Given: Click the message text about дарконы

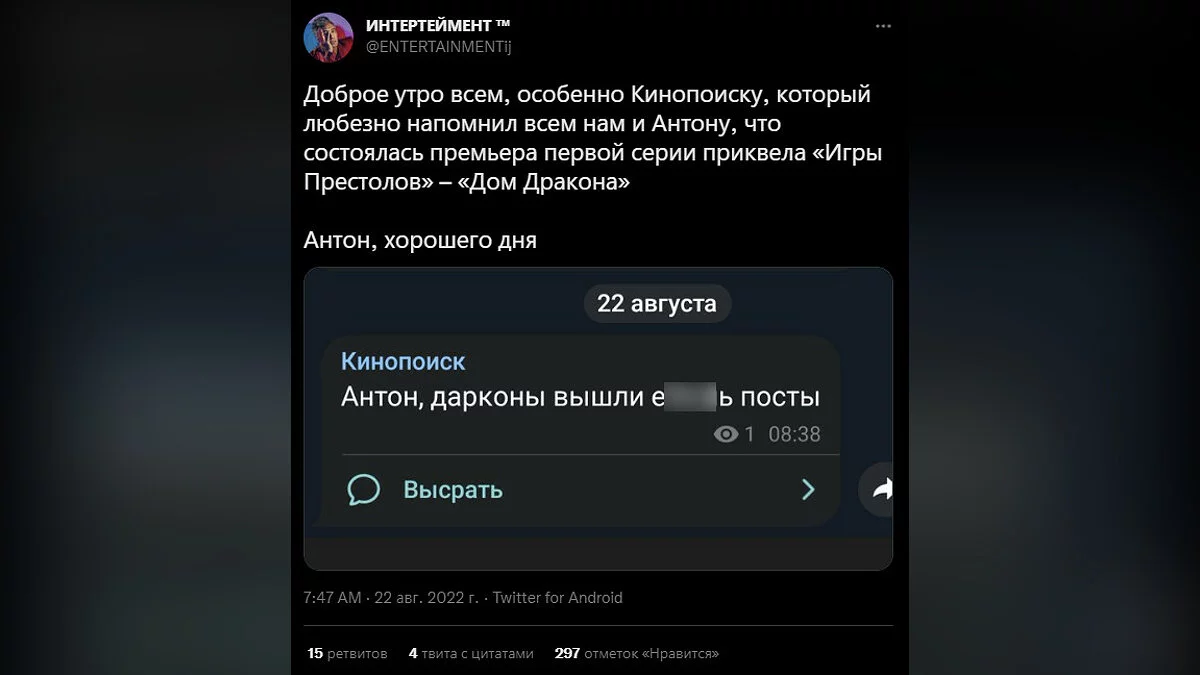Looking at the screenshot, I should (x=580, y=397).
